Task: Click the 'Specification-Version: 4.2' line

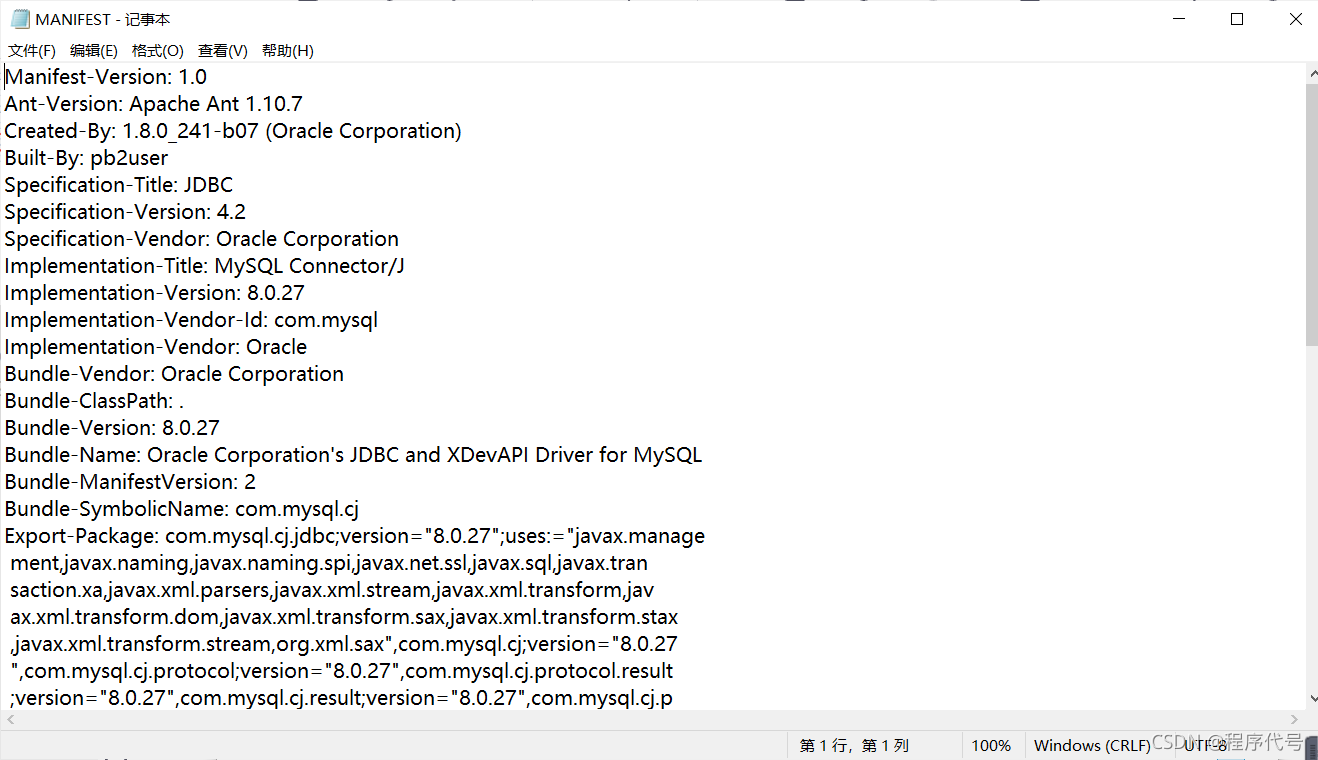Action: [125, 212]
